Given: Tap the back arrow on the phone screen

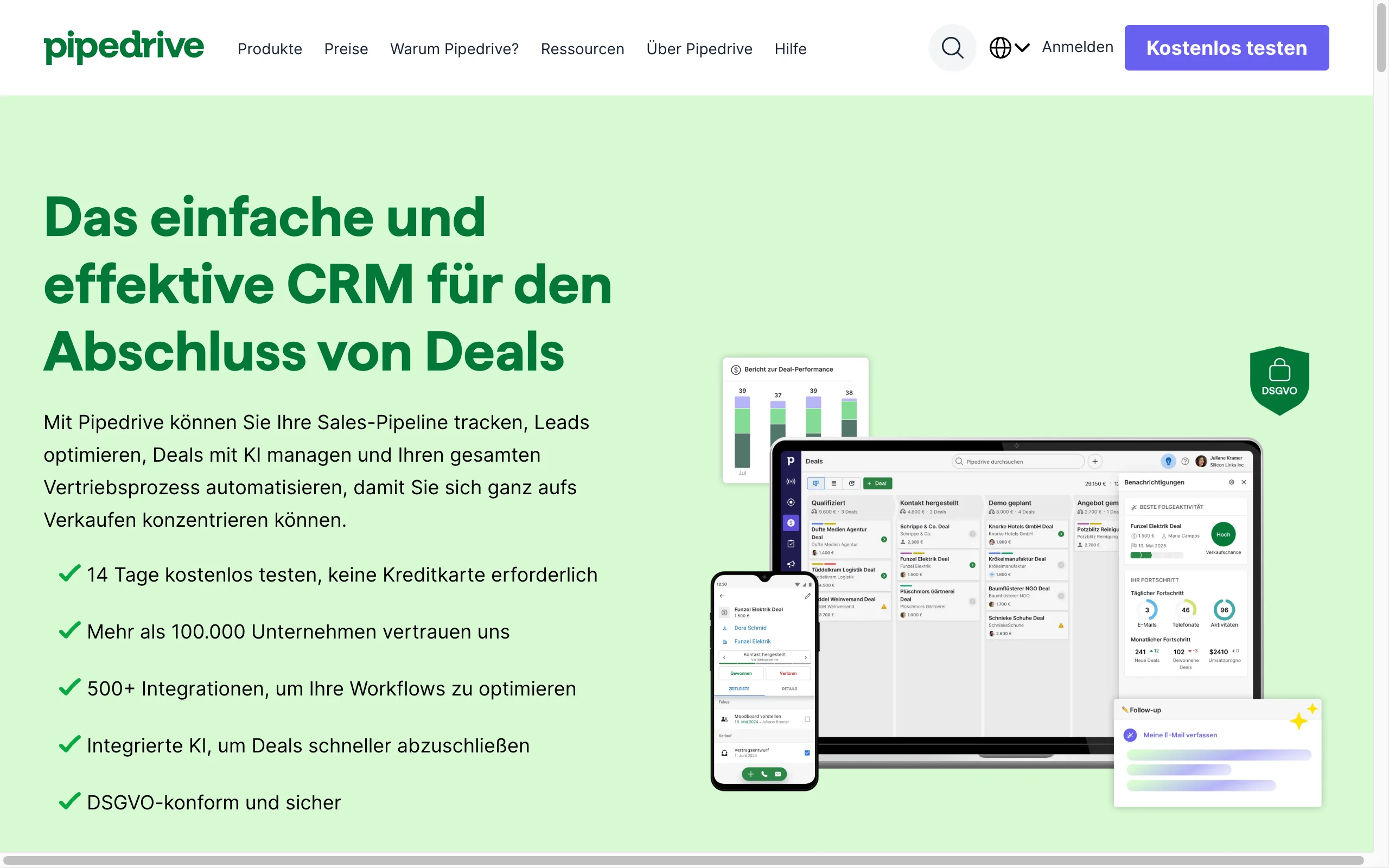Looking at the screenshot, I should pos(722,596).
